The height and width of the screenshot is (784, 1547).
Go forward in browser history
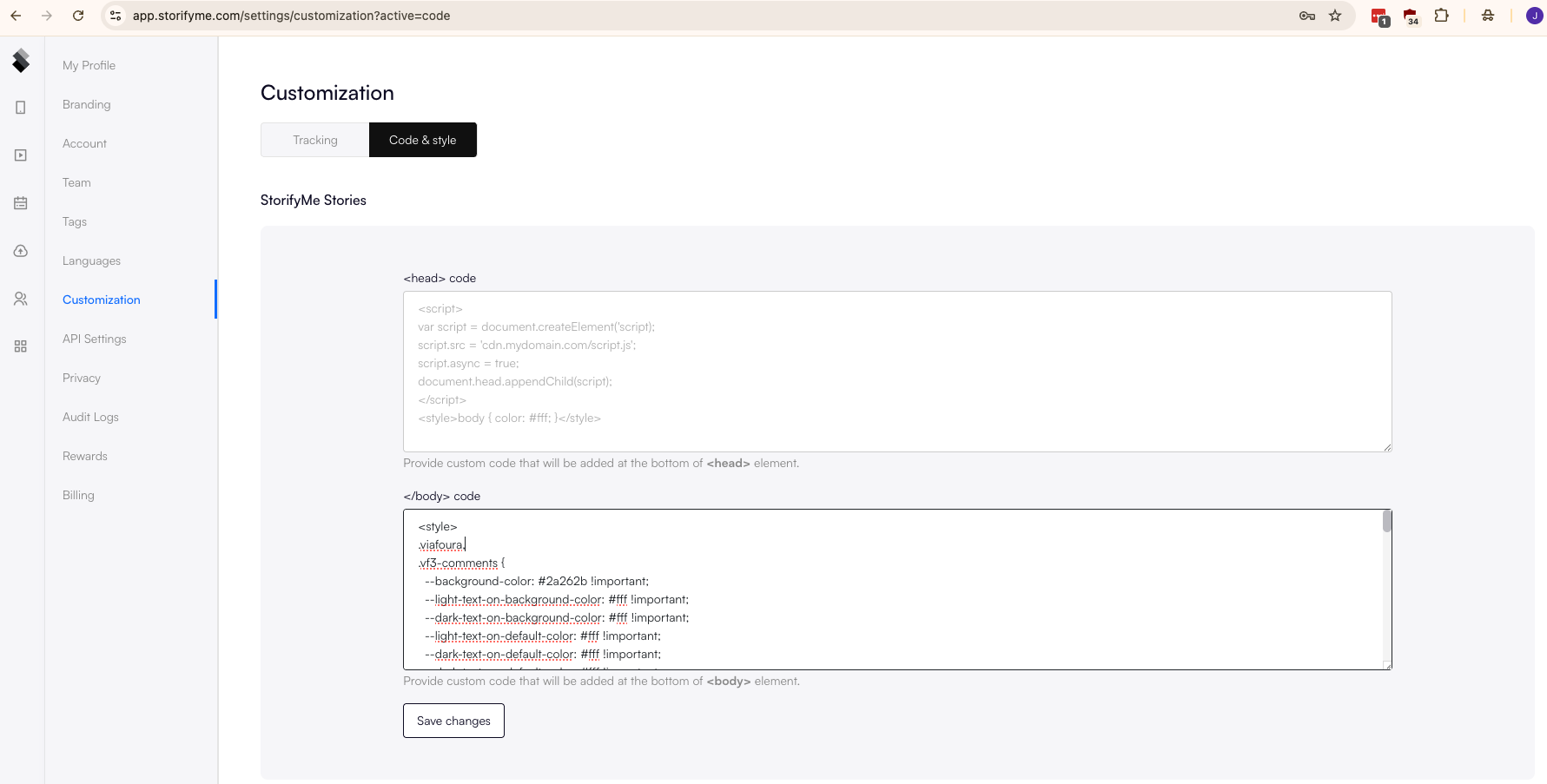click(x=47, y=16)
